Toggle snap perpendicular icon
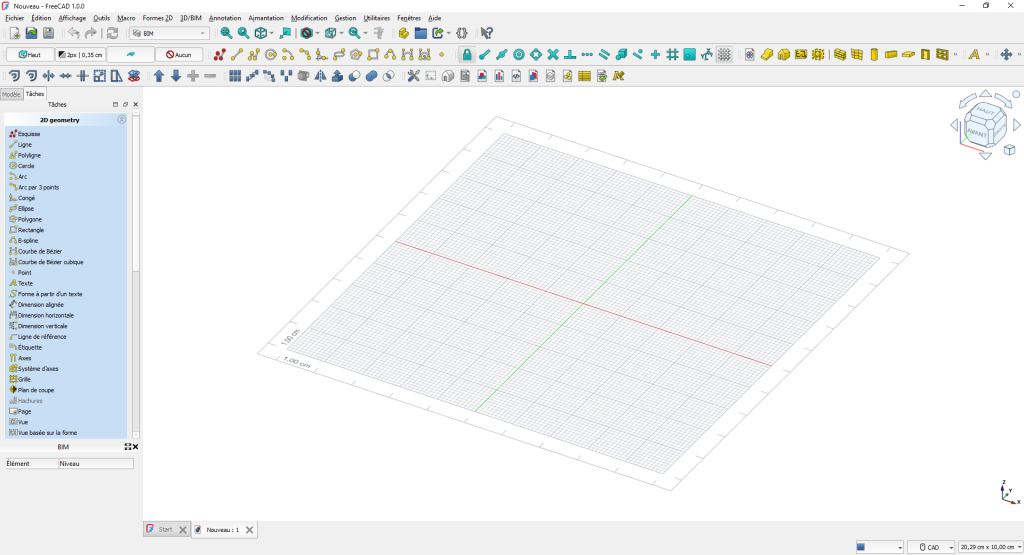Image resolution: width=1024 pixels, height=555 pixels. point(570,55)
